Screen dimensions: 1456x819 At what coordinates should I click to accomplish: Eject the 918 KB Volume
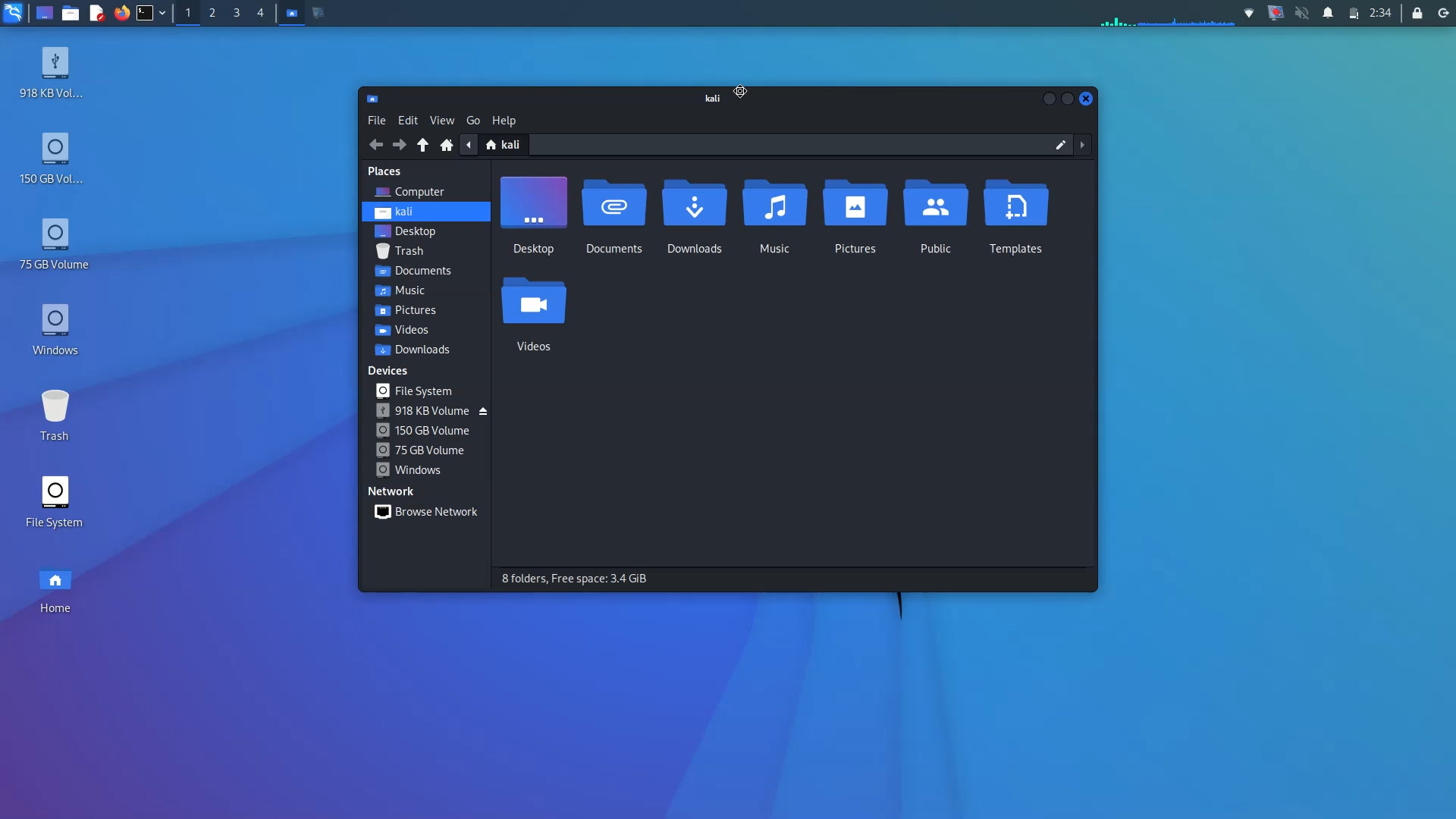483,410
